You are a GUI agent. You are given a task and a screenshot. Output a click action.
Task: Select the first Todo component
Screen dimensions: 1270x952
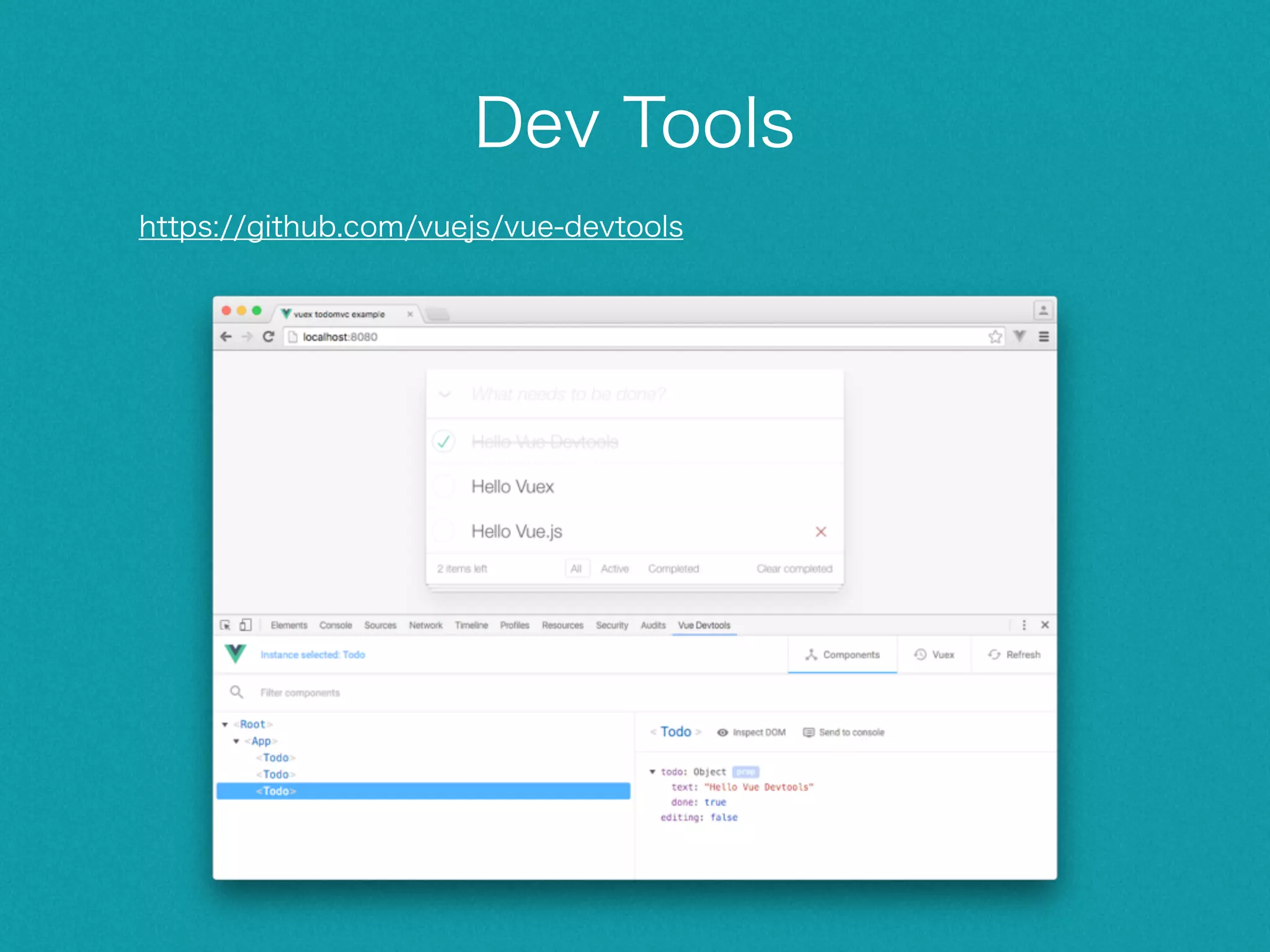276,758
